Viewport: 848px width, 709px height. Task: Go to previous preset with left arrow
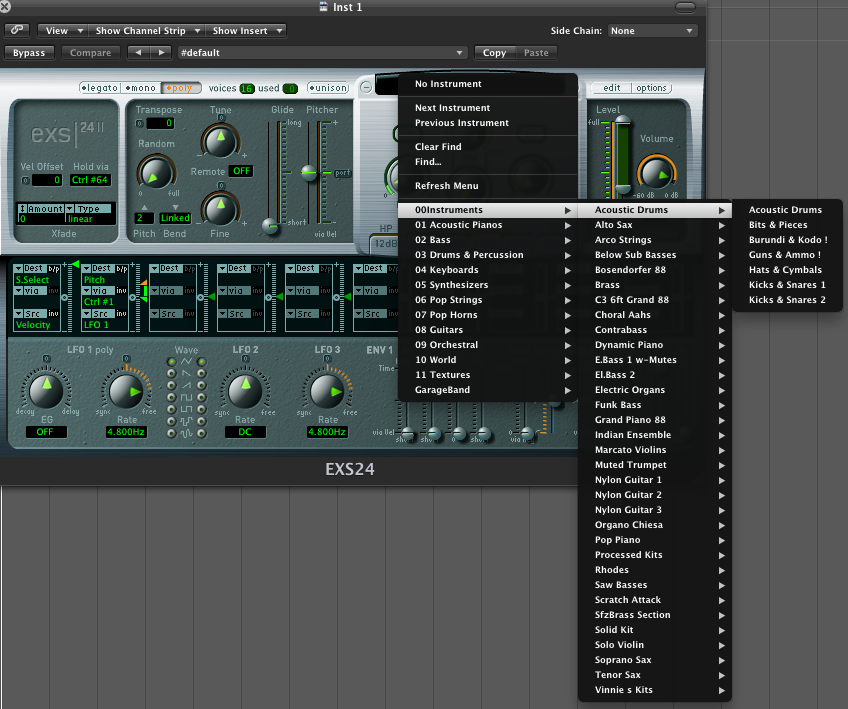(138, 52)
